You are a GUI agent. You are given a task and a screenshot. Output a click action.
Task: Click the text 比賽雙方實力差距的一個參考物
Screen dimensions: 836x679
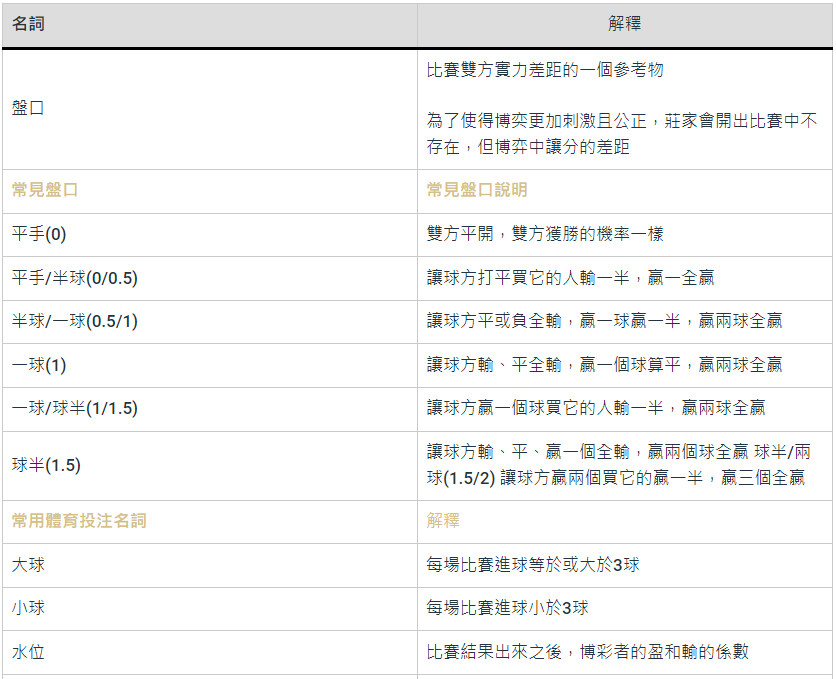click(x=545, y=70)
